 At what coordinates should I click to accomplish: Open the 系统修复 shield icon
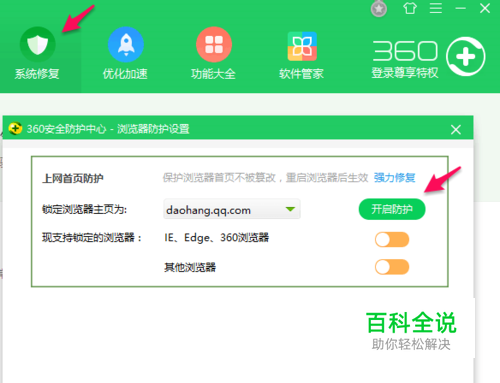(x=38, y=44)
